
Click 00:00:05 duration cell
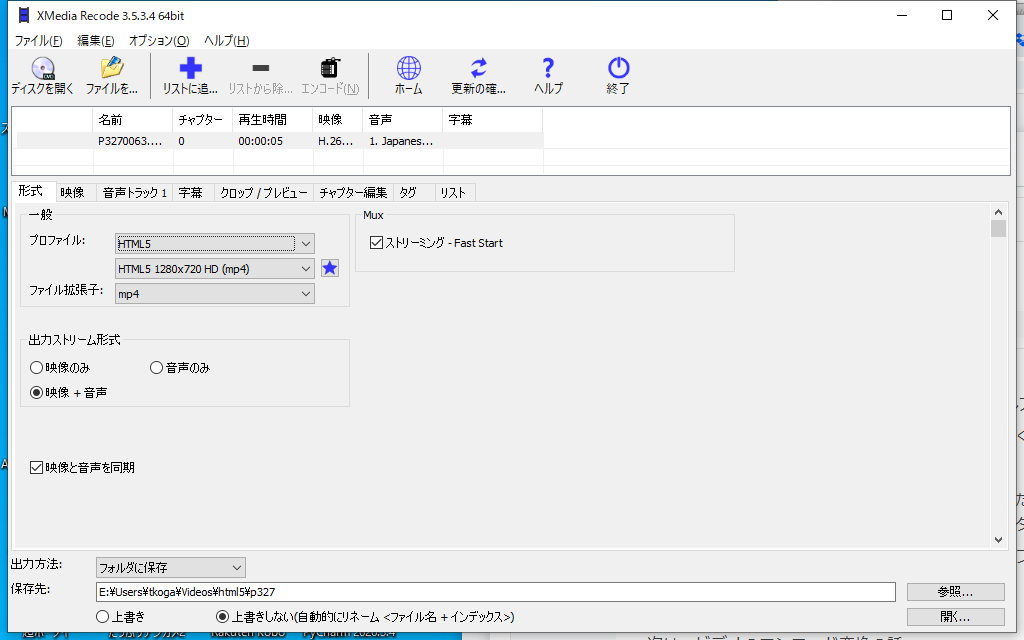tap(261, 141)
